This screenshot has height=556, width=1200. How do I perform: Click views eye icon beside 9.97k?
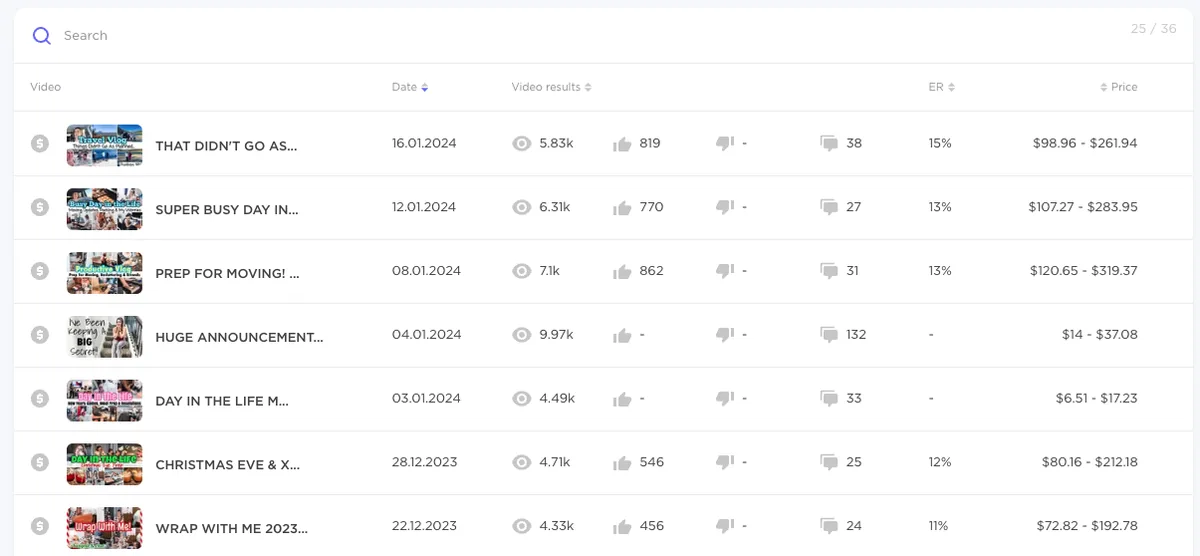click(x=521, y=335)
